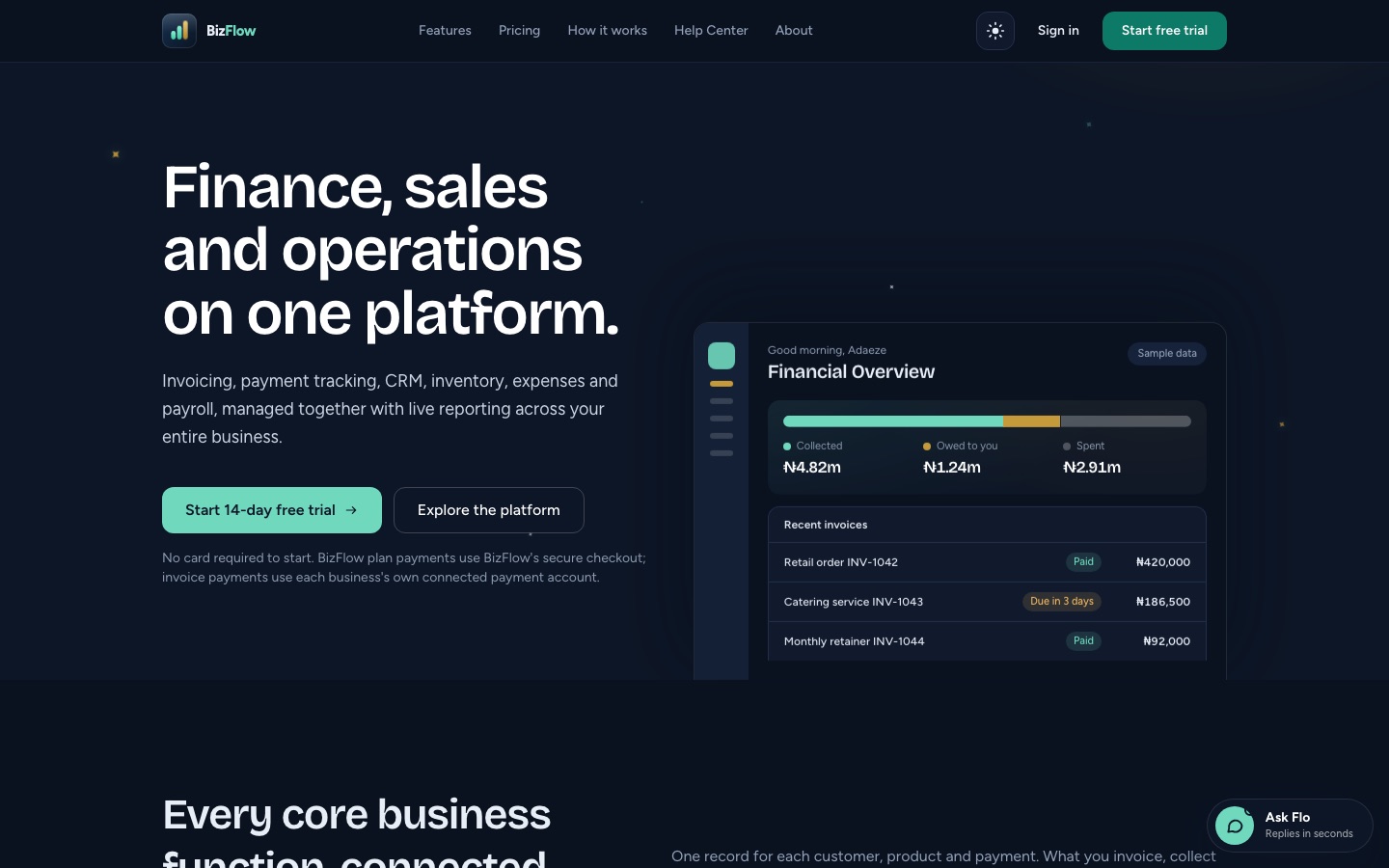This screenshot has width=1389, height=868.
Task: Click the ₦92,000 invoice amount
Action: 1167,641
